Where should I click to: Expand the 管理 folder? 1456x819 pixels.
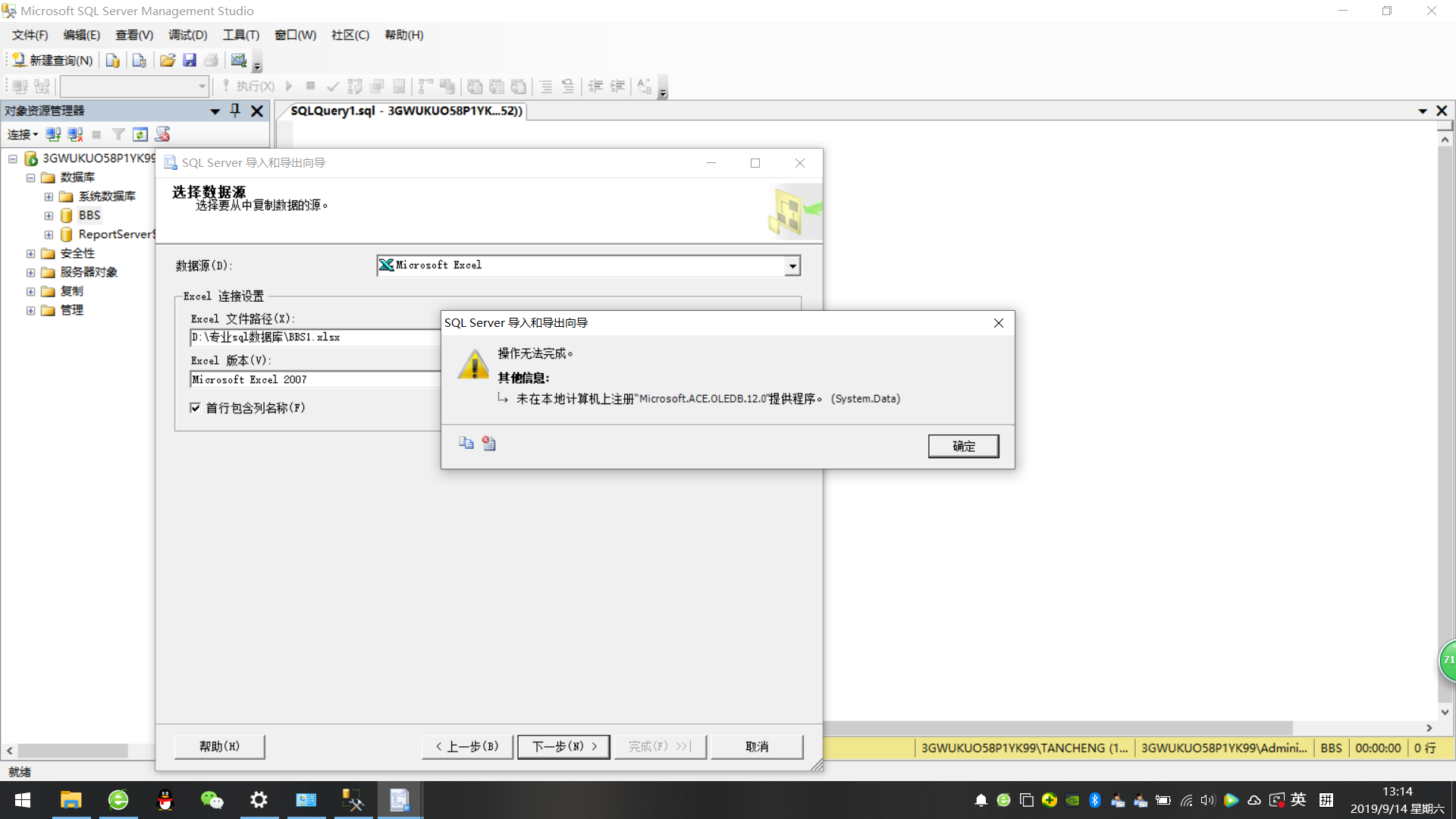[x=31, y=311]
